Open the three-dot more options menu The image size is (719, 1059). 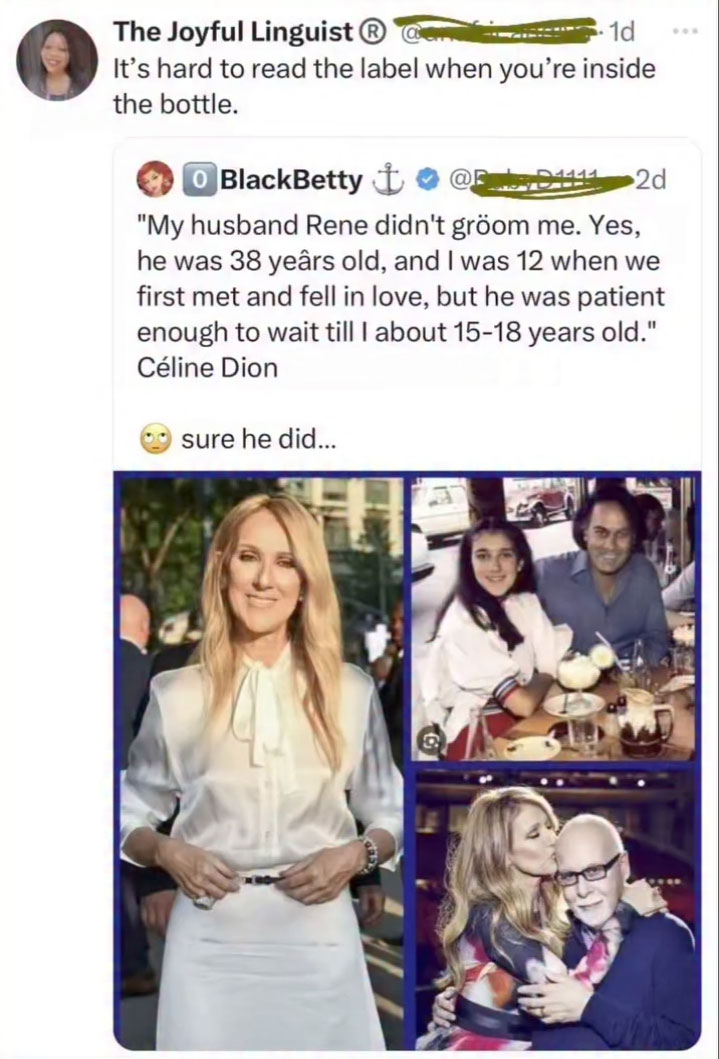tap(683, 31)
